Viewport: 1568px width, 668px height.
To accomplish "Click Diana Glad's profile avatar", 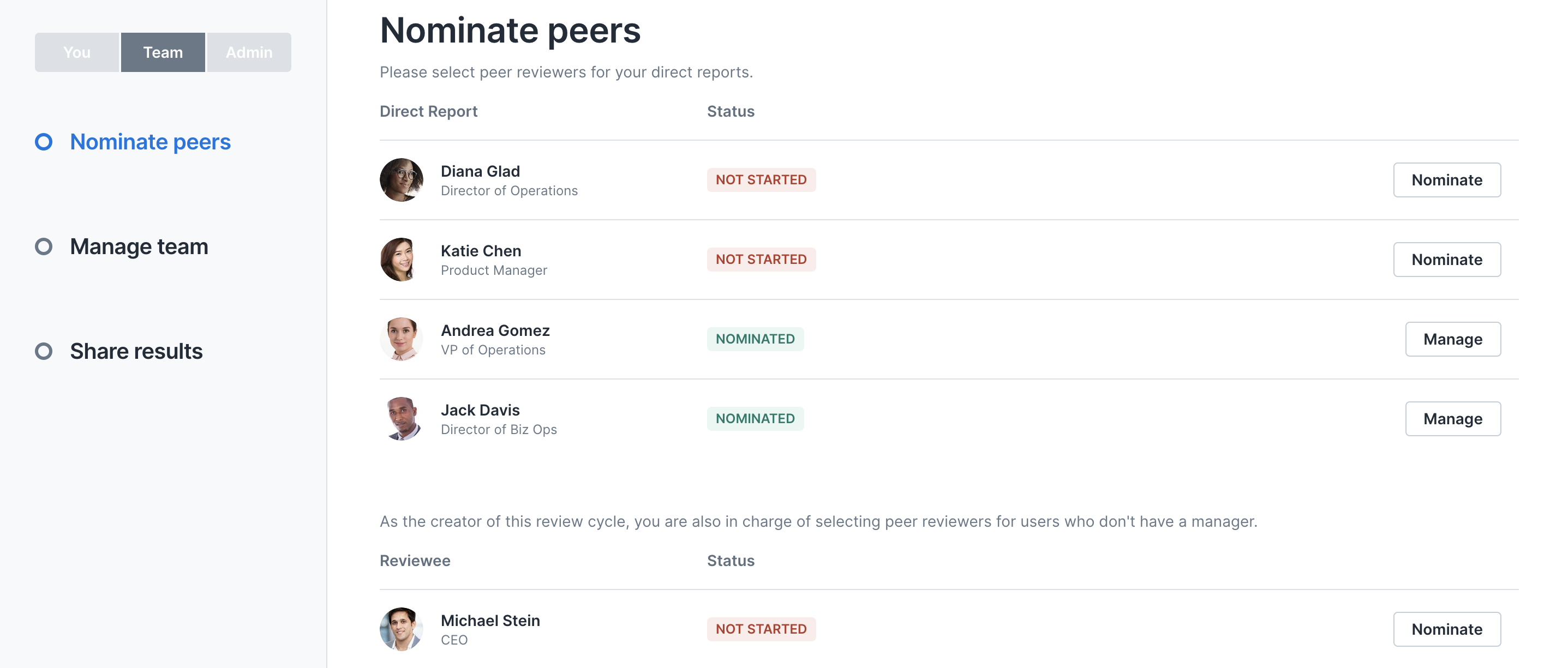I will point(401,180).
